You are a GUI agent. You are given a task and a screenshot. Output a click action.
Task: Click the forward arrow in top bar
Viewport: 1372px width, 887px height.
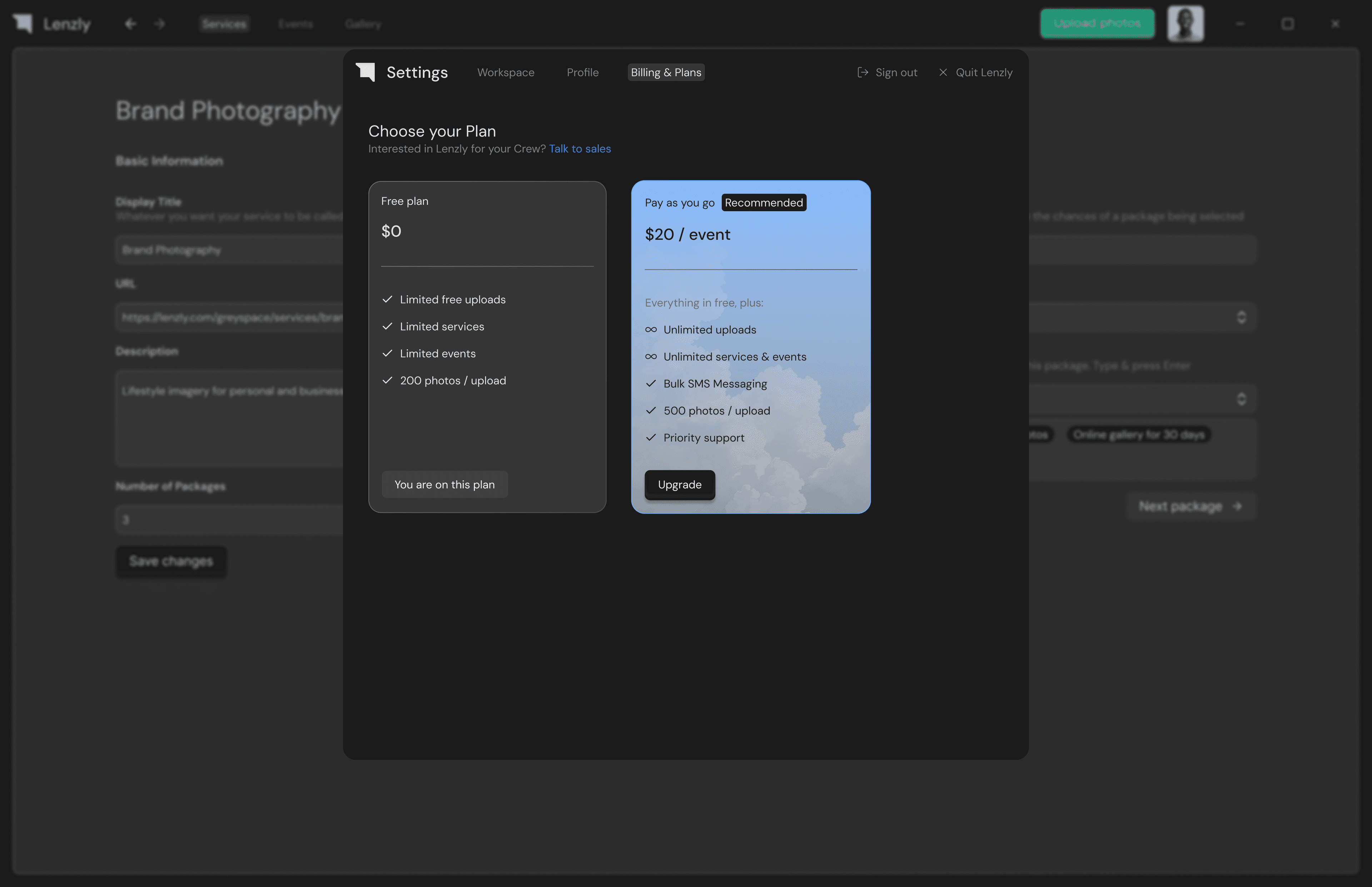coord(159,24)
